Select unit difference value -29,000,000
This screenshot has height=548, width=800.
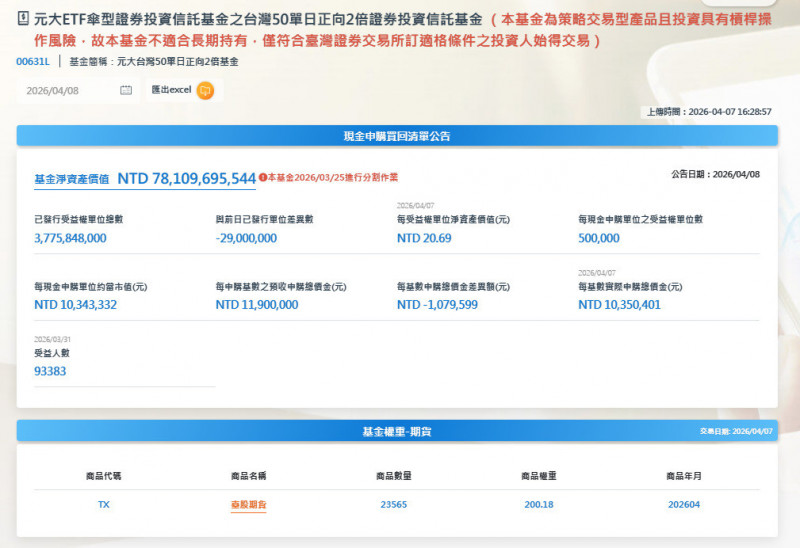[246, 238]
